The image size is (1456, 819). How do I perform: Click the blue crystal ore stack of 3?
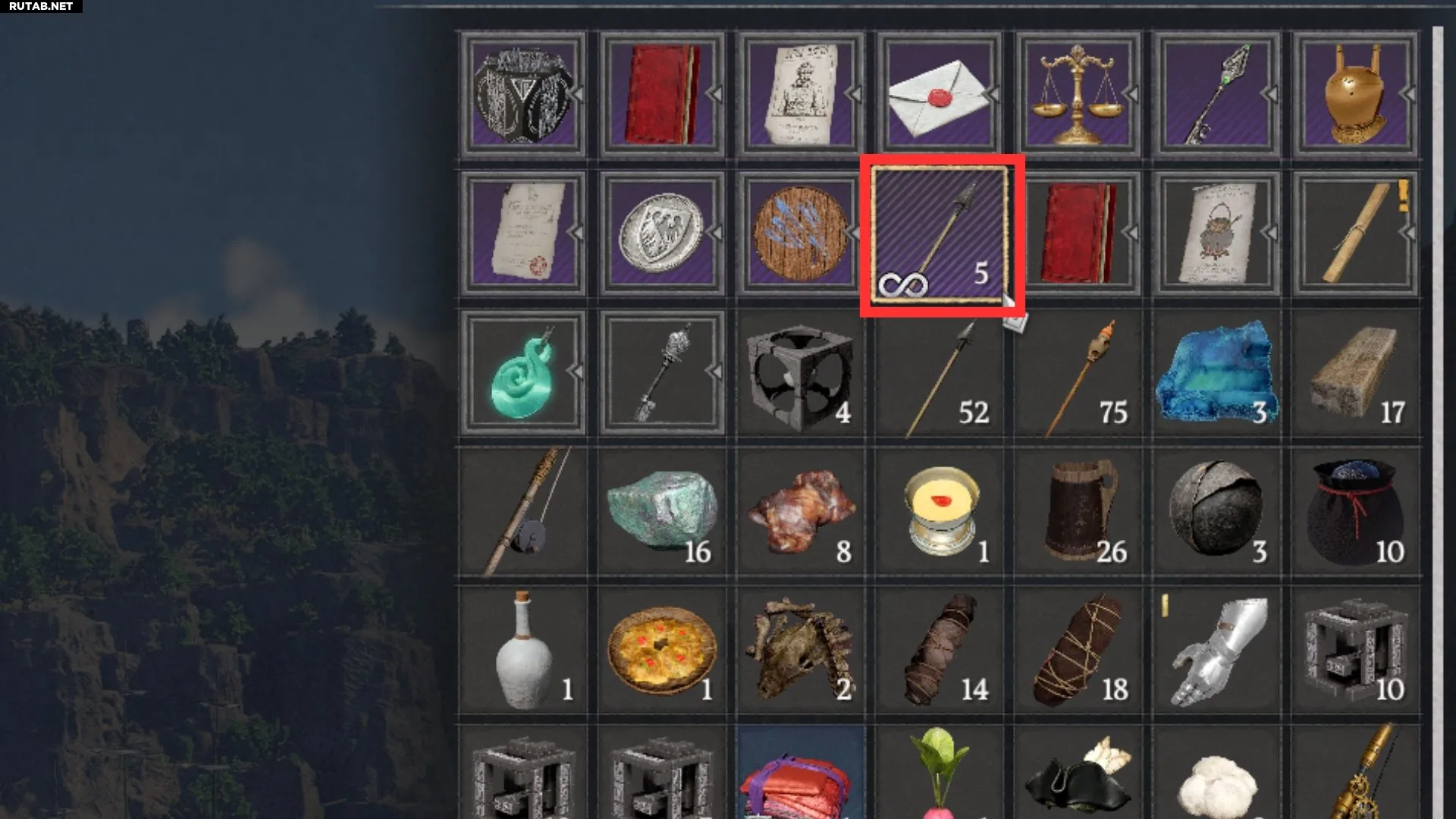tap(1216, 372)
